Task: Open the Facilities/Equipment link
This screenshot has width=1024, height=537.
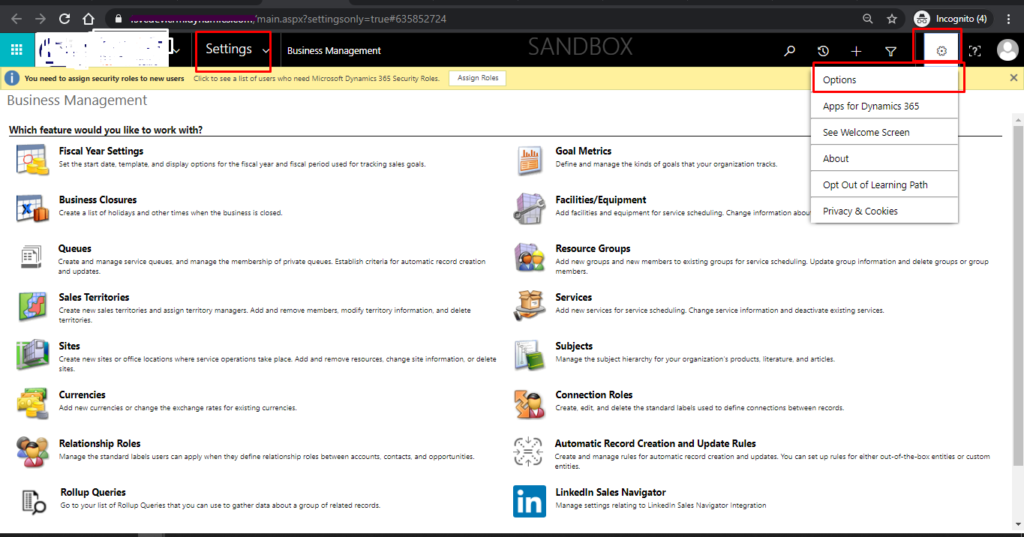Action: click(x=601, y=200)
